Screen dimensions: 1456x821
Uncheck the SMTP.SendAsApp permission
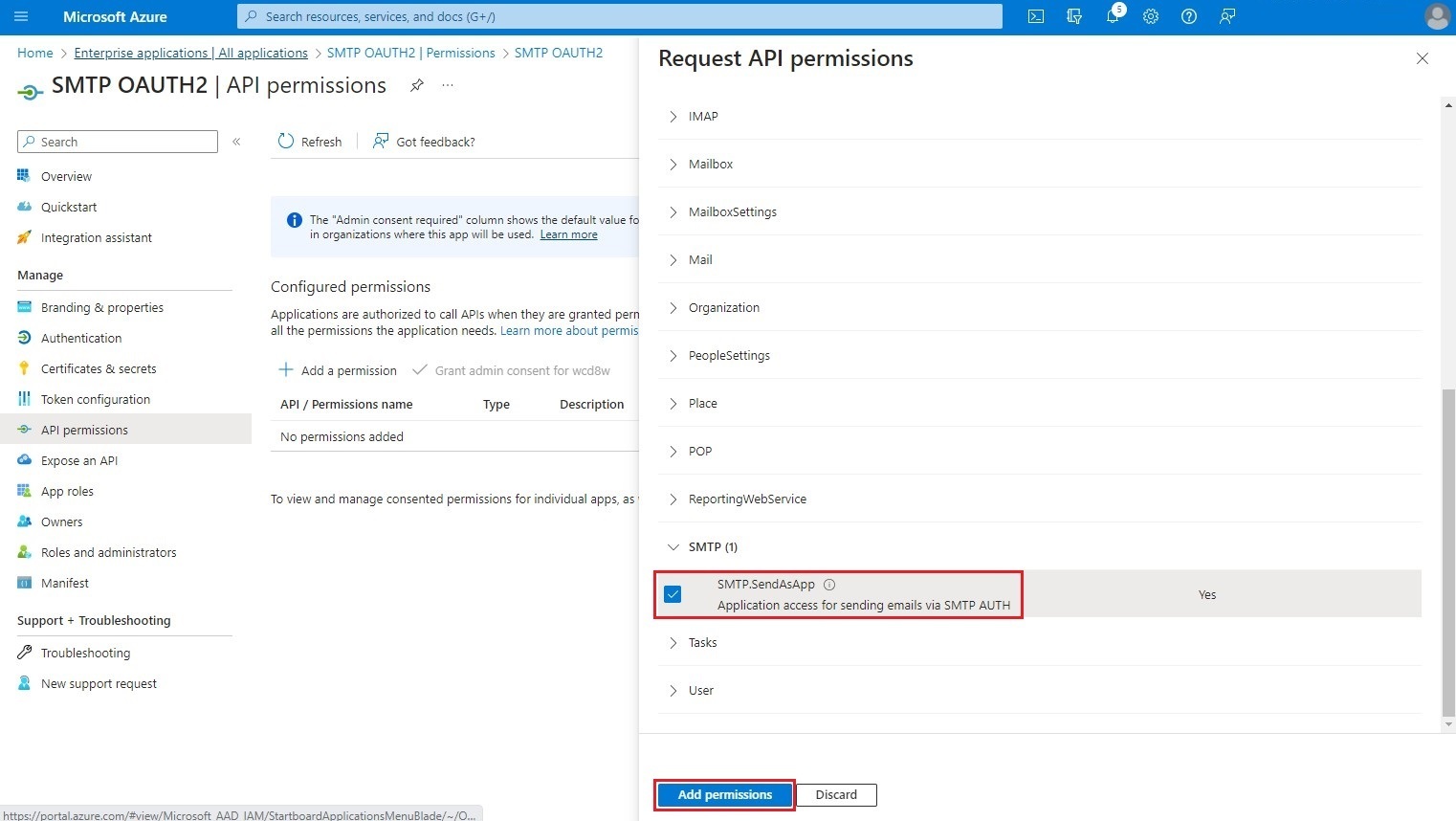coord(673,593)
